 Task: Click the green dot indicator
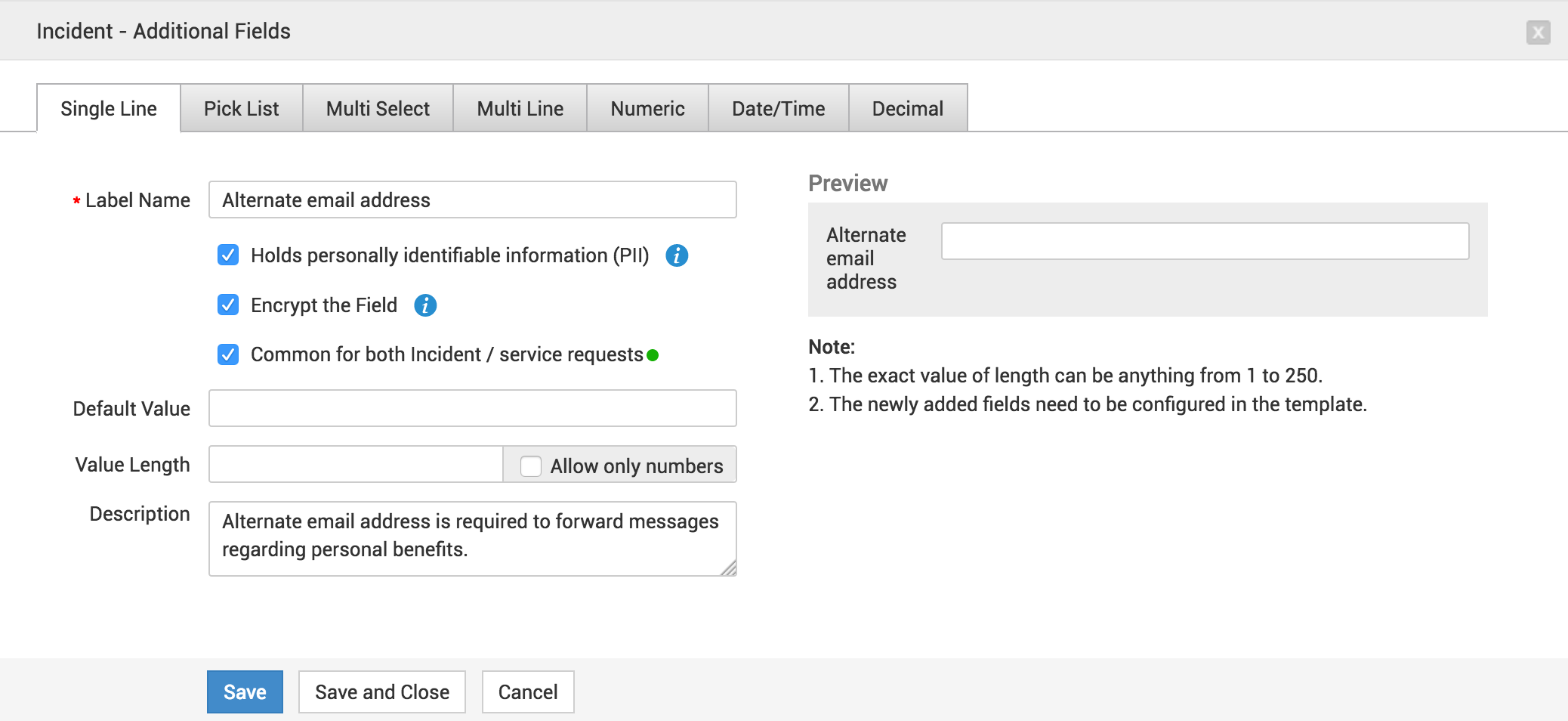coord(653,355)
